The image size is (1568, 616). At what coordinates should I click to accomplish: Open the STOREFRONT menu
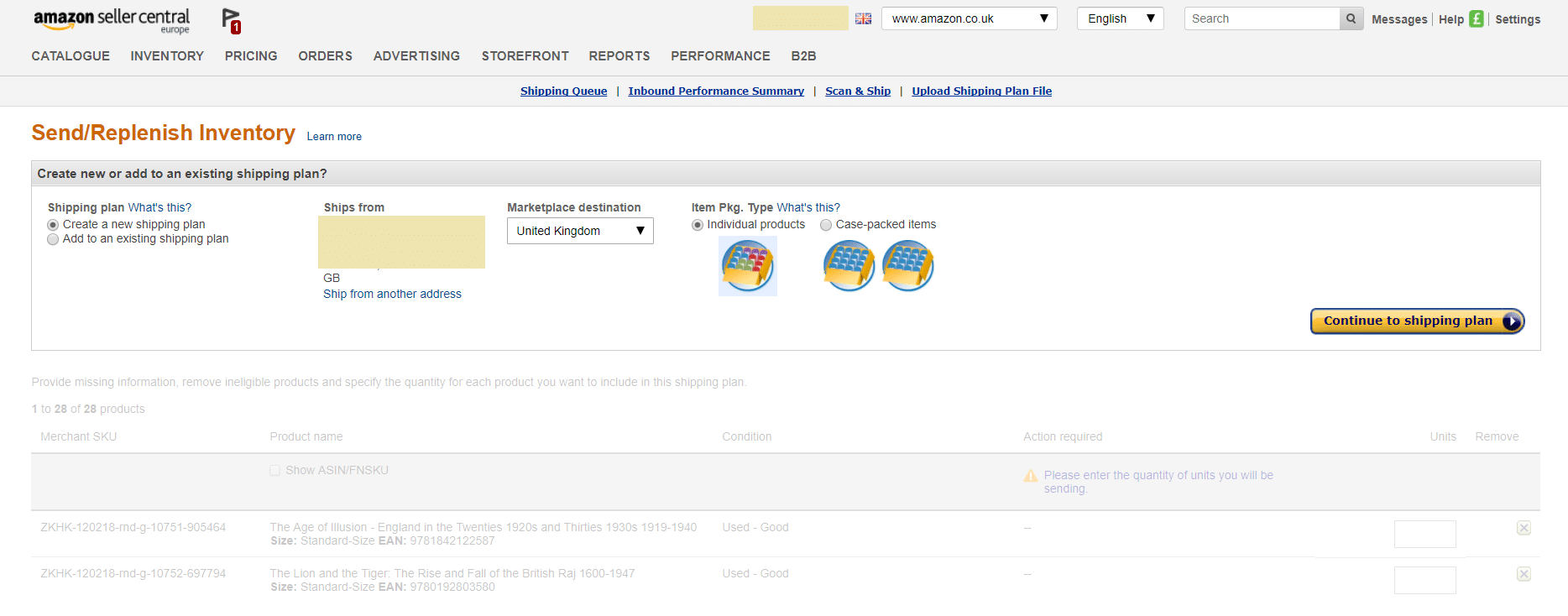click(x=525, y=56)
